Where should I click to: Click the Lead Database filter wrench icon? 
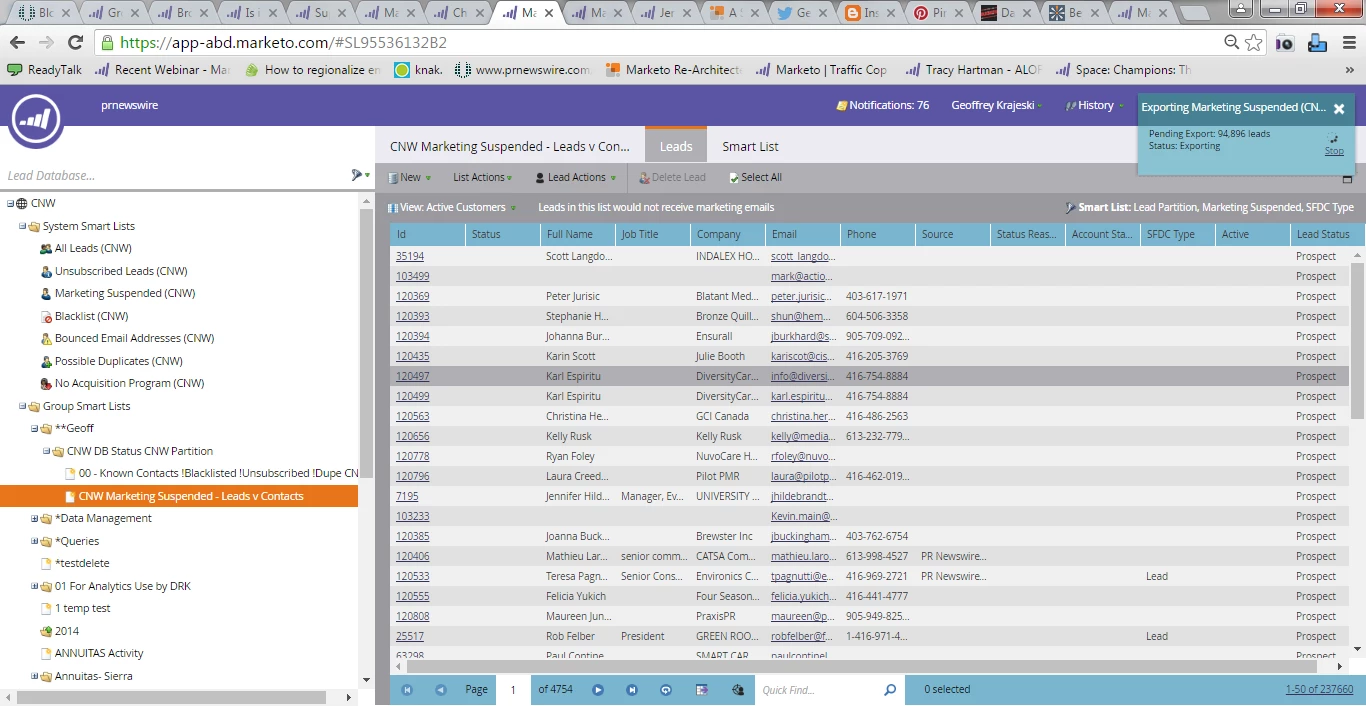click(x=358, y=175)
